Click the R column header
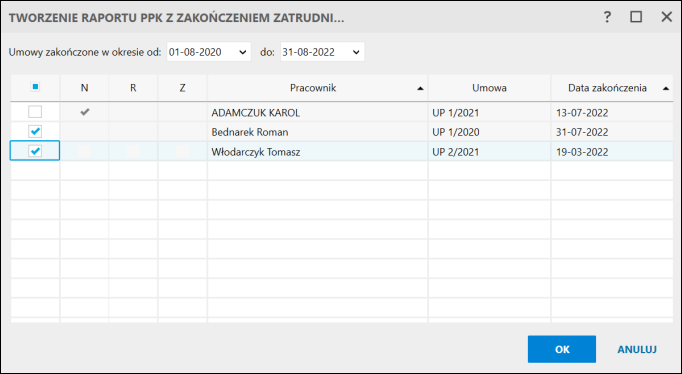This screenshot has height=374, width=682. point(133,88)
